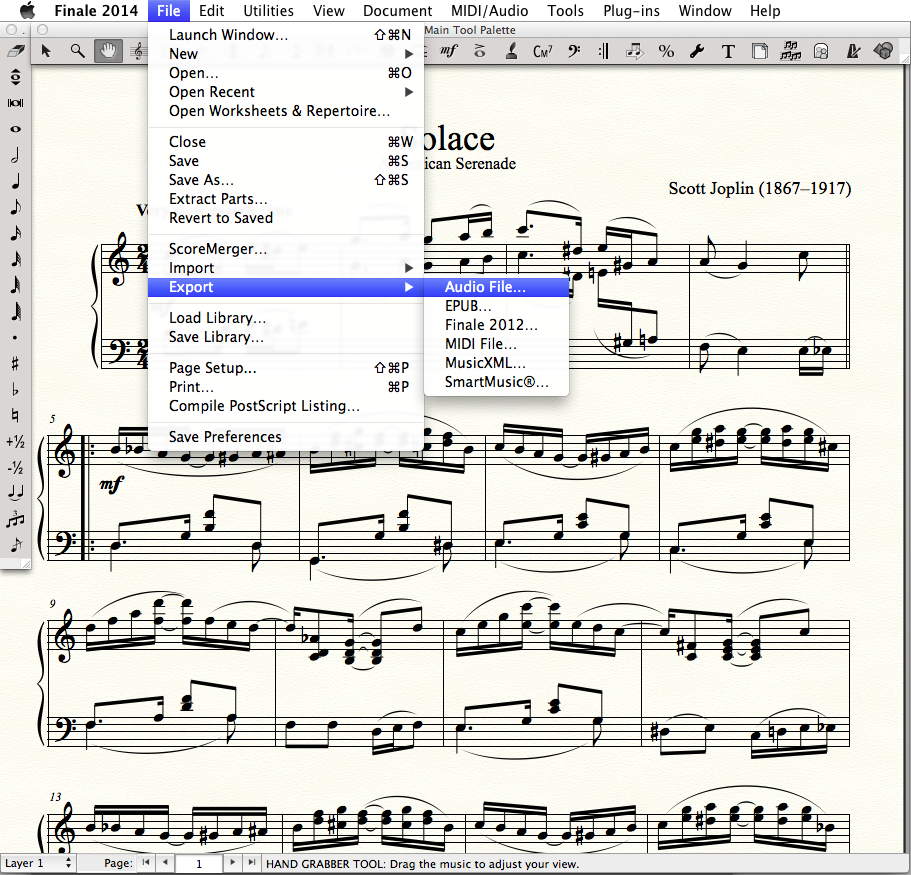Choose the 16th note duration
Screen dimensions: 911x875
point(16,234)
